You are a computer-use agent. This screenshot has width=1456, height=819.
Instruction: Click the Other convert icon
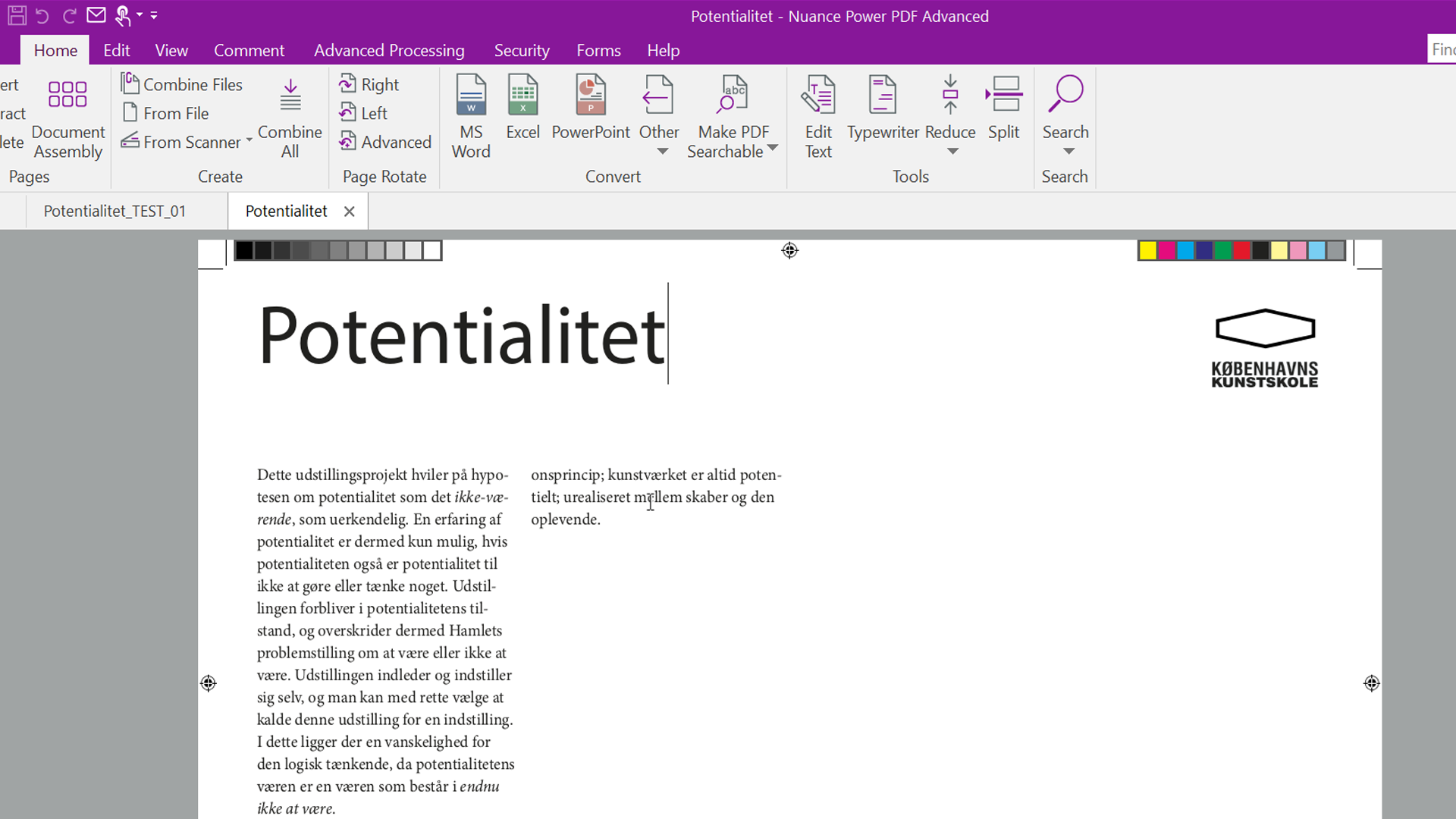pyautogui.click(x=658, y=96)
